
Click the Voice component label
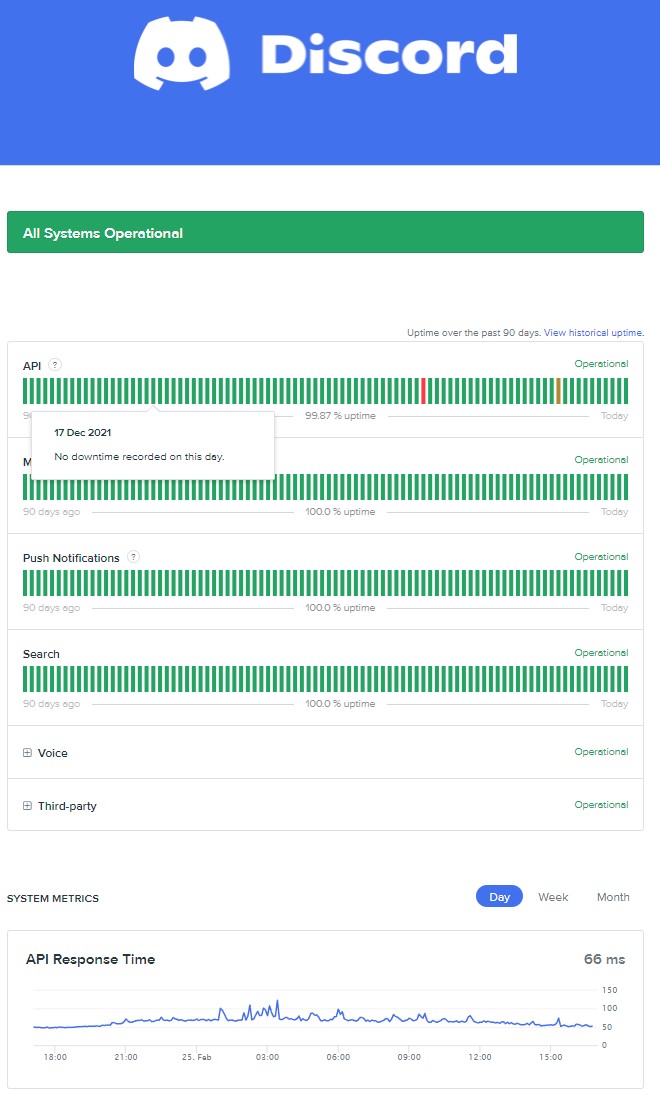point(53,753)
